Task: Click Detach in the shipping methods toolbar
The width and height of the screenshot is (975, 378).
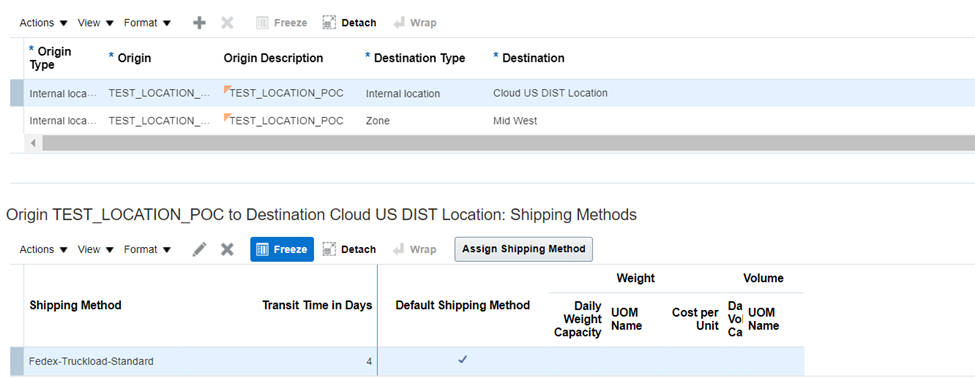Action: 349,249
